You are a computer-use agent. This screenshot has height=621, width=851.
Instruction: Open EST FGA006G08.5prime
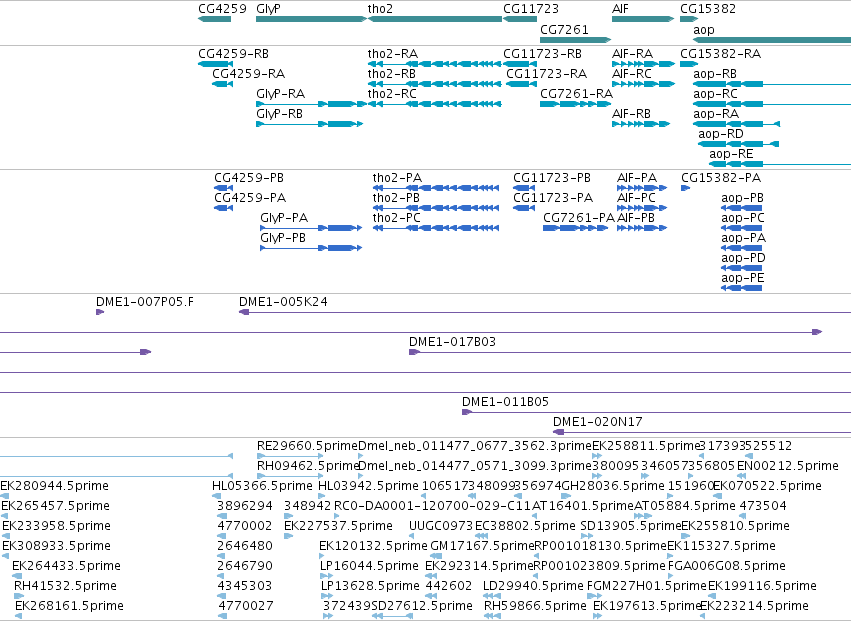point(727,567)
